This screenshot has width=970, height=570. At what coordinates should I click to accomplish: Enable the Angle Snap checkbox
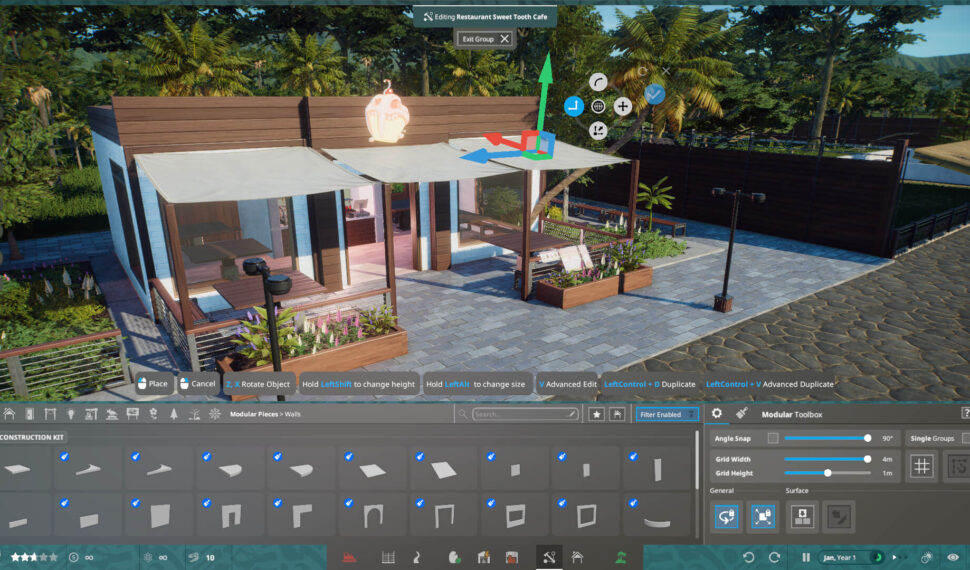(x=773, y=438)
